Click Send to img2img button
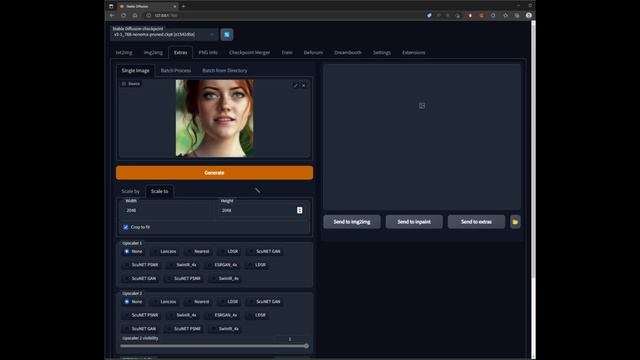 coord(352,222)
